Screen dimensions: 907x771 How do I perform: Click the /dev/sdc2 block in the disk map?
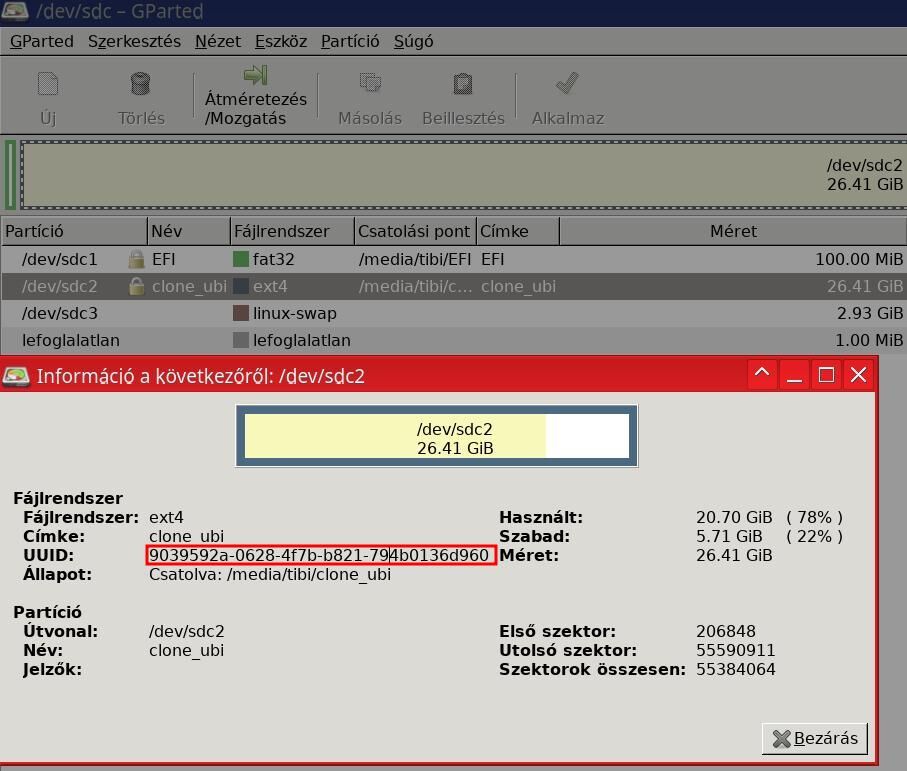[464, 175]
